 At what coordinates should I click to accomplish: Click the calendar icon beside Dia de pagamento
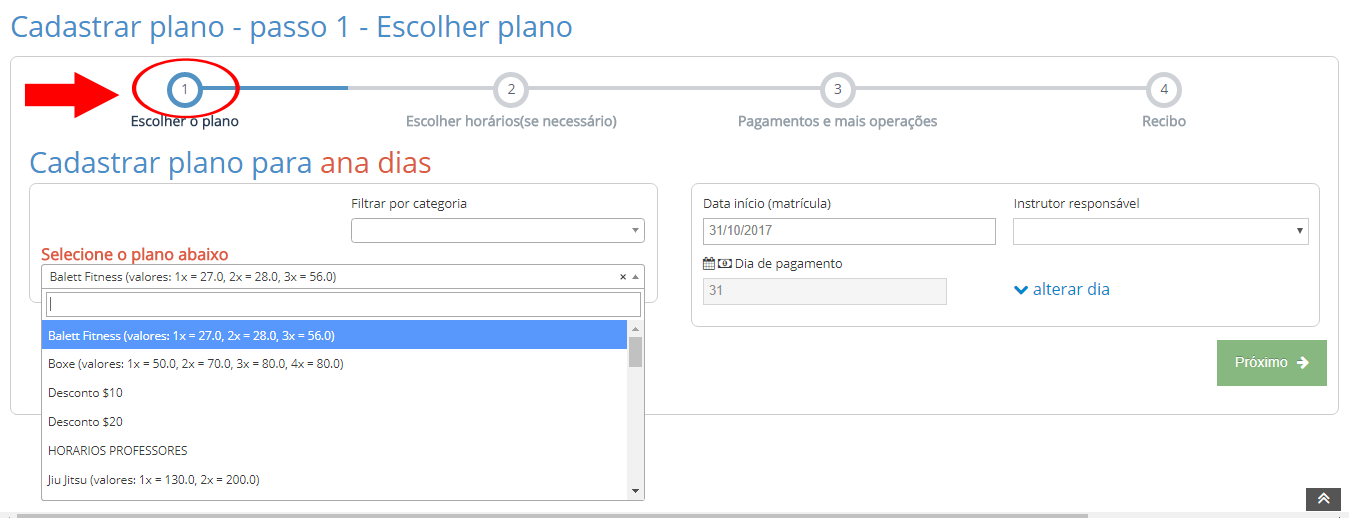[709, 264]
